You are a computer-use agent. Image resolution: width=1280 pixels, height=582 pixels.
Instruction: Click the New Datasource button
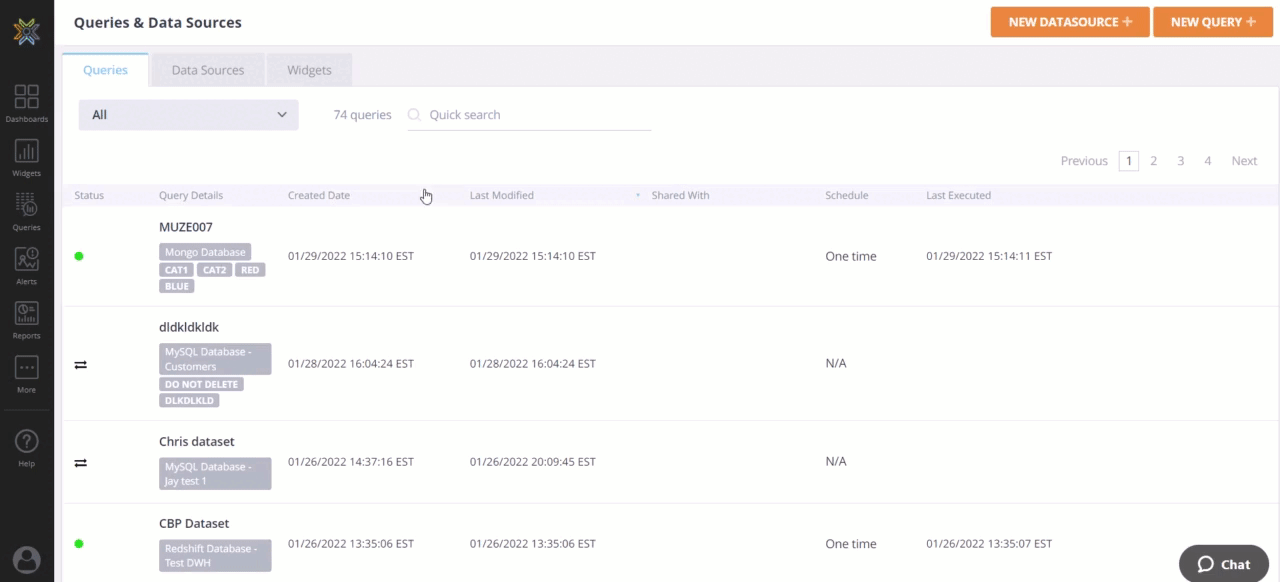pyautogui.click(x=1070, y=22)
